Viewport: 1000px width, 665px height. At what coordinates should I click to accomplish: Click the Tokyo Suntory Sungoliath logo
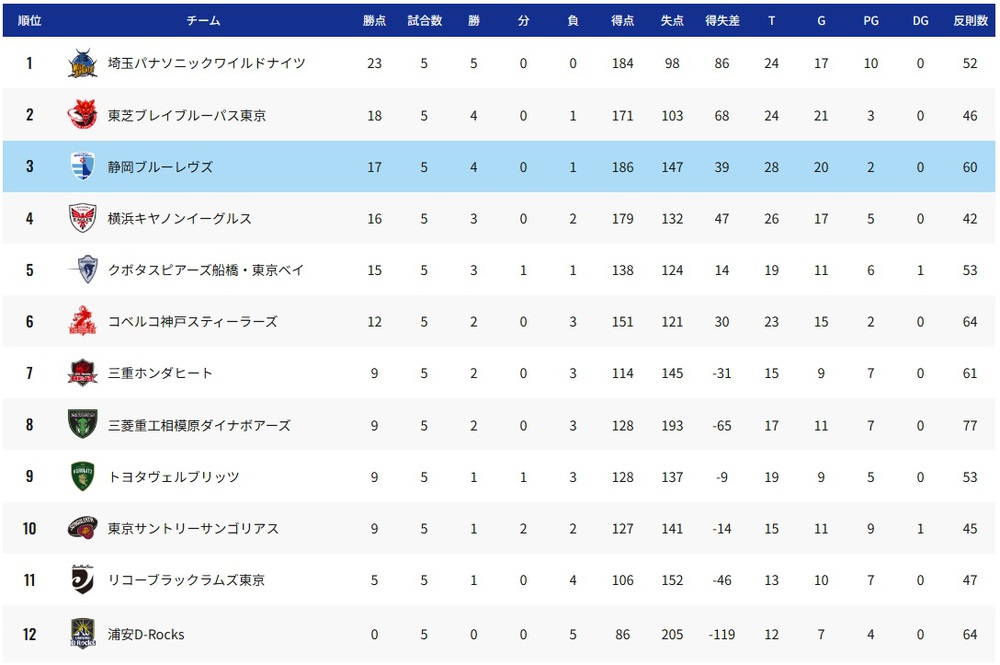[82, 528]
